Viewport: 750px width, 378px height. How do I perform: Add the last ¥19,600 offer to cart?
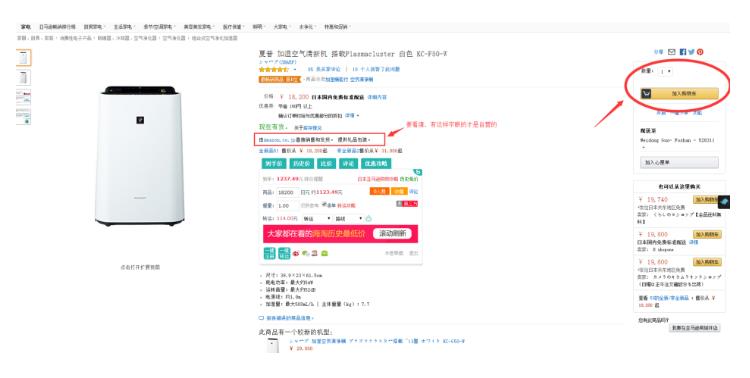[x=707, y=262]
